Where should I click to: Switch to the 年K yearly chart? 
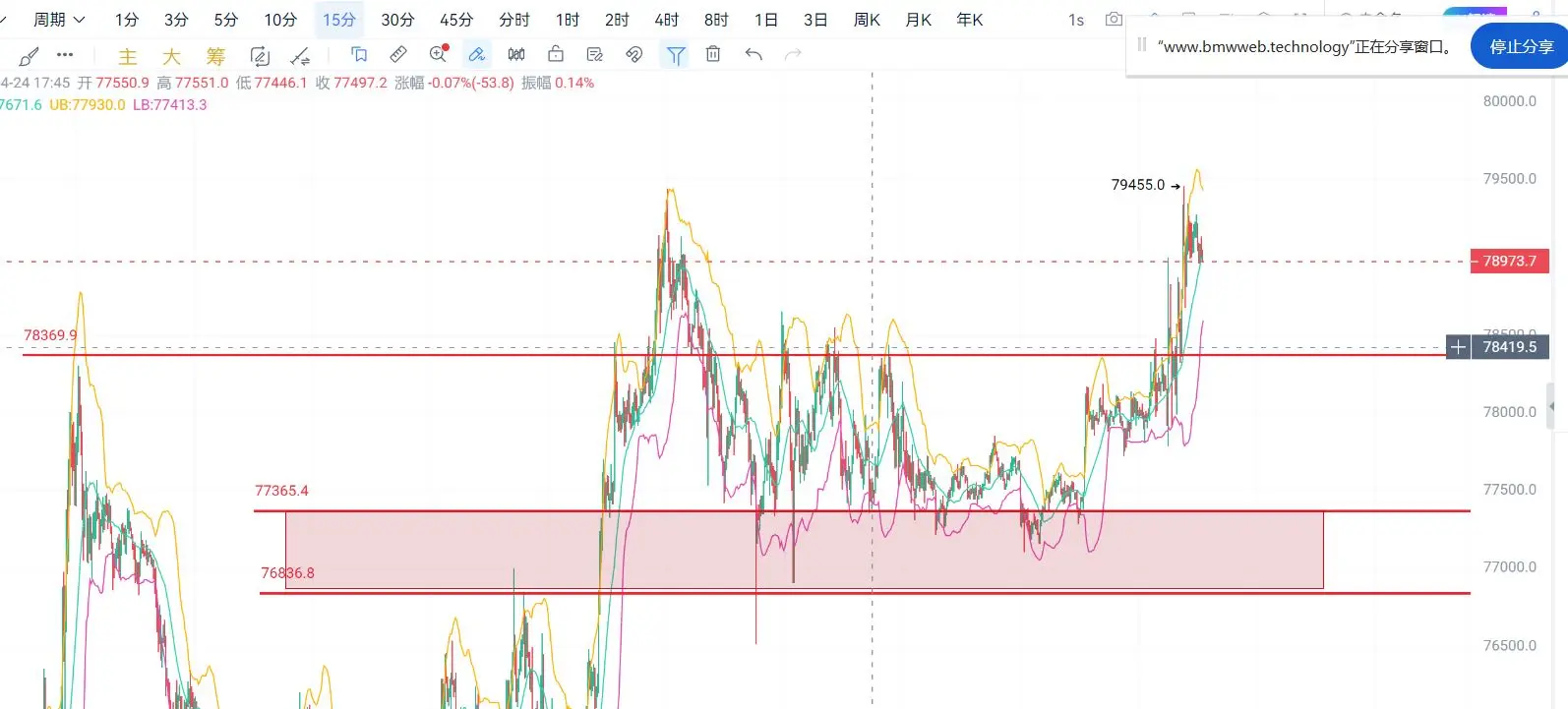(x=970, y=20)
